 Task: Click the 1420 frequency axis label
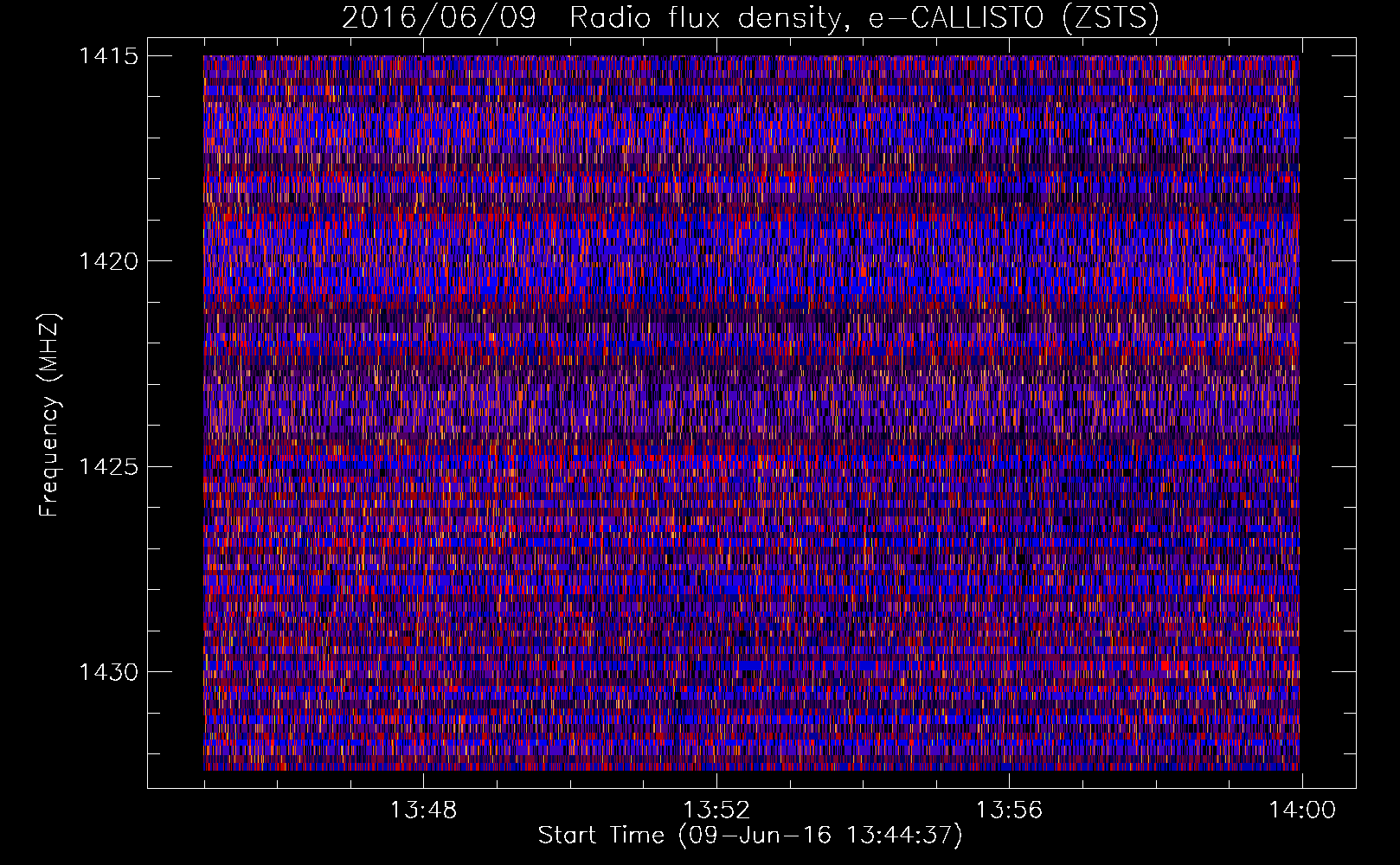pyautogui.click(x=108, y=261)
